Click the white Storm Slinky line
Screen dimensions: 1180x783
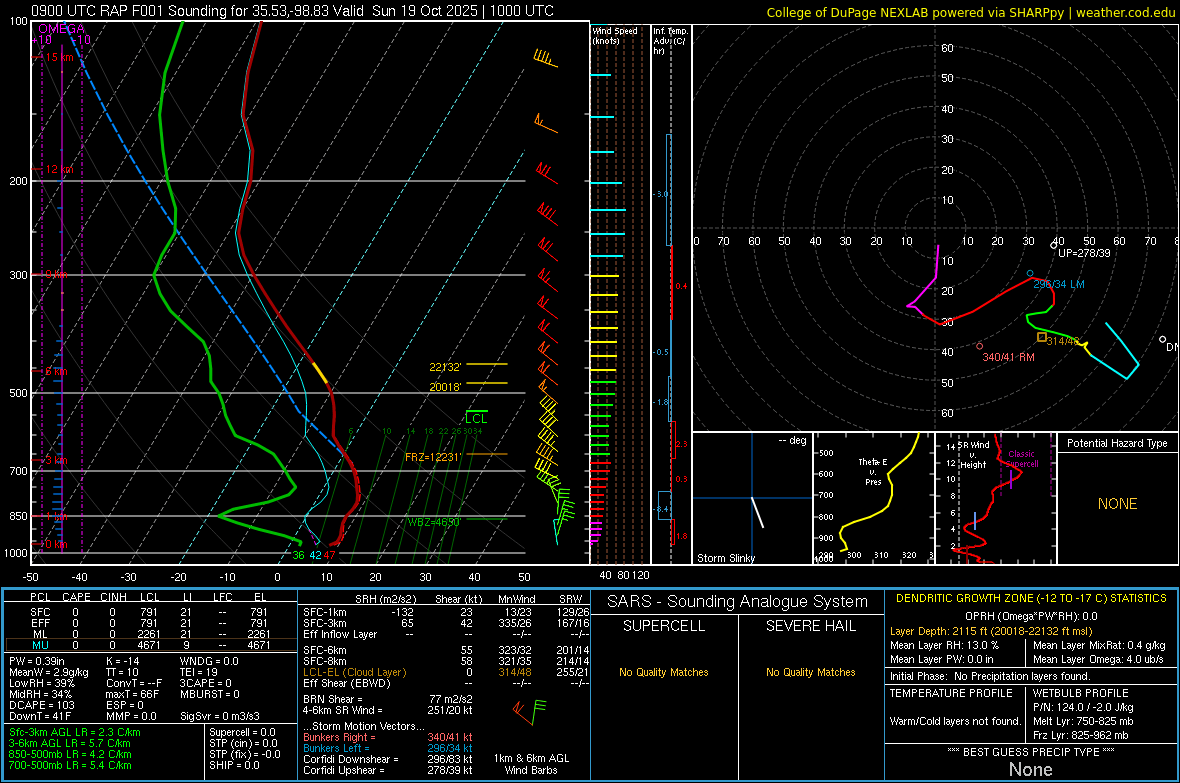click(x=758, y=512)
